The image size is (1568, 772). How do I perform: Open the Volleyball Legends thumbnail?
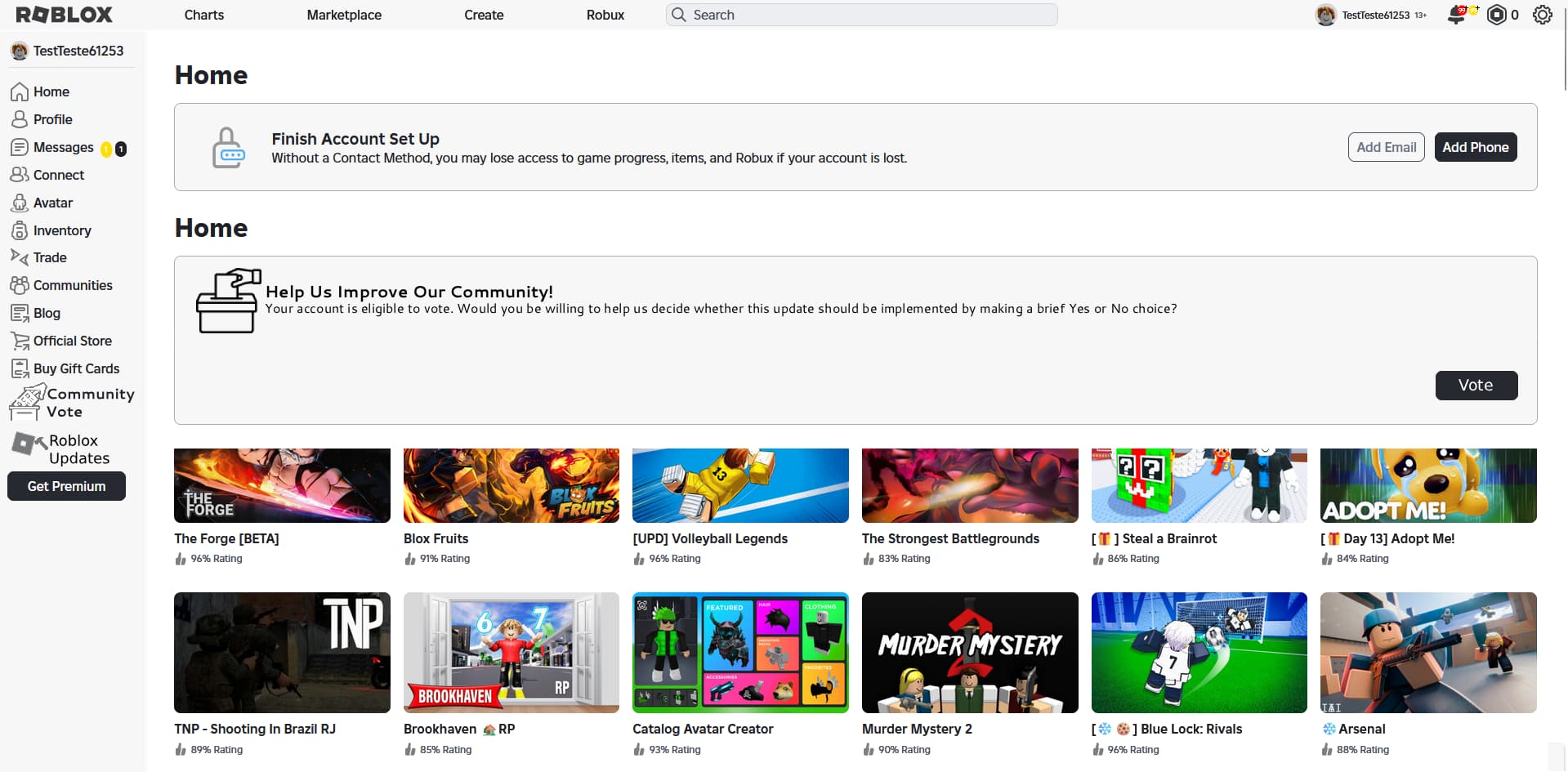click(740, 485)
